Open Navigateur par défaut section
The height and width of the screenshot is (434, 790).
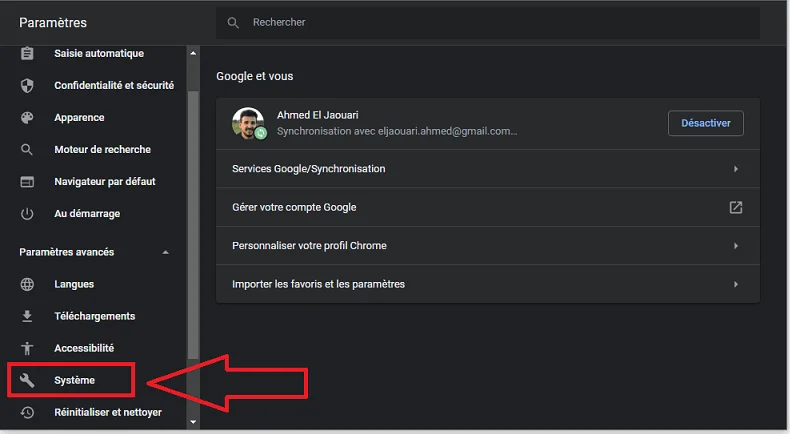pos(105,181)
